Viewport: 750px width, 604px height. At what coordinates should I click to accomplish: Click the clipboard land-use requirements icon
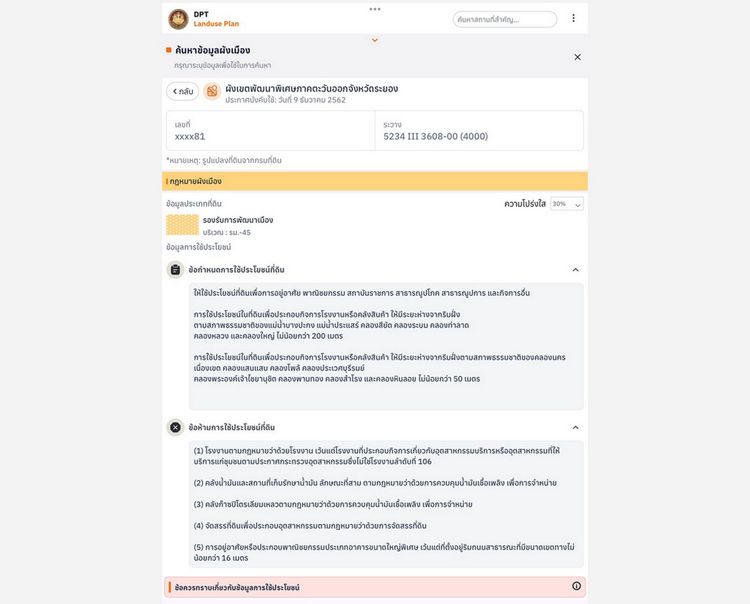tap(176, 270)
